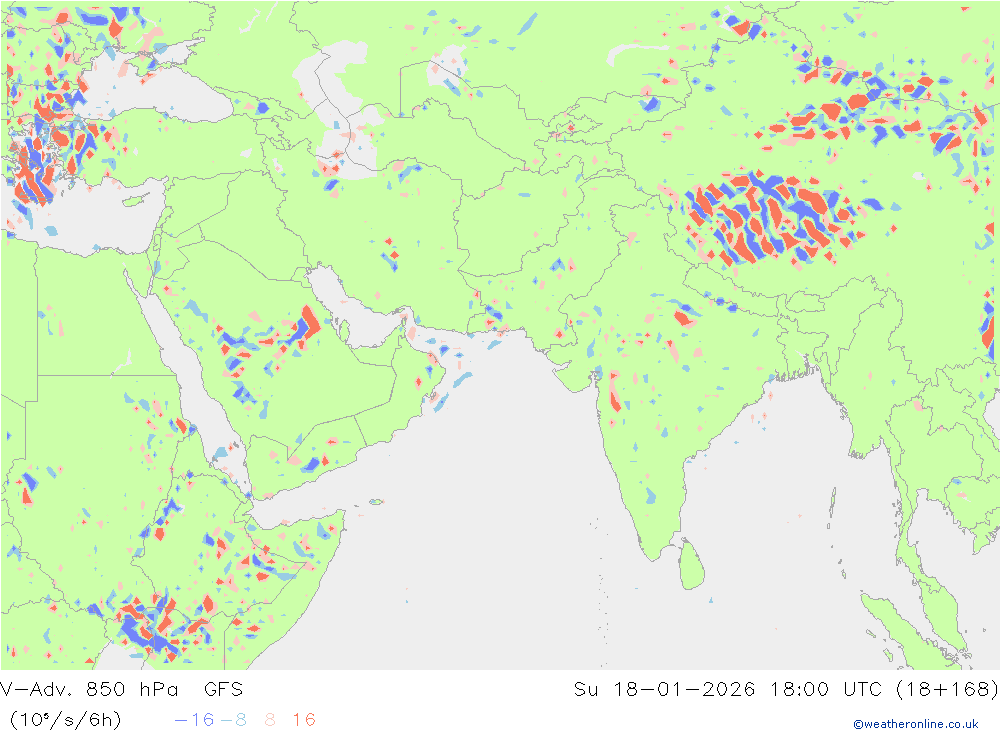
Task: Click the GFS model label
Action: point(223,690)
